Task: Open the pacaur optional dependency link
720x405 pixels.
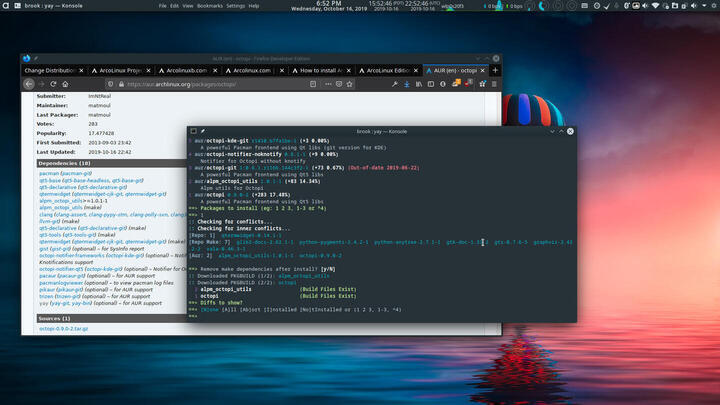Action: tap(47, 276)
